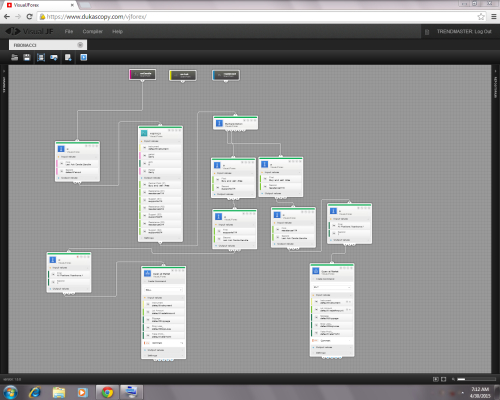Open the SELL trade command dropdown in the right Open at Market block
Image resolution: width=500 pixels, height=400 pixels.
tap(332, 287)
